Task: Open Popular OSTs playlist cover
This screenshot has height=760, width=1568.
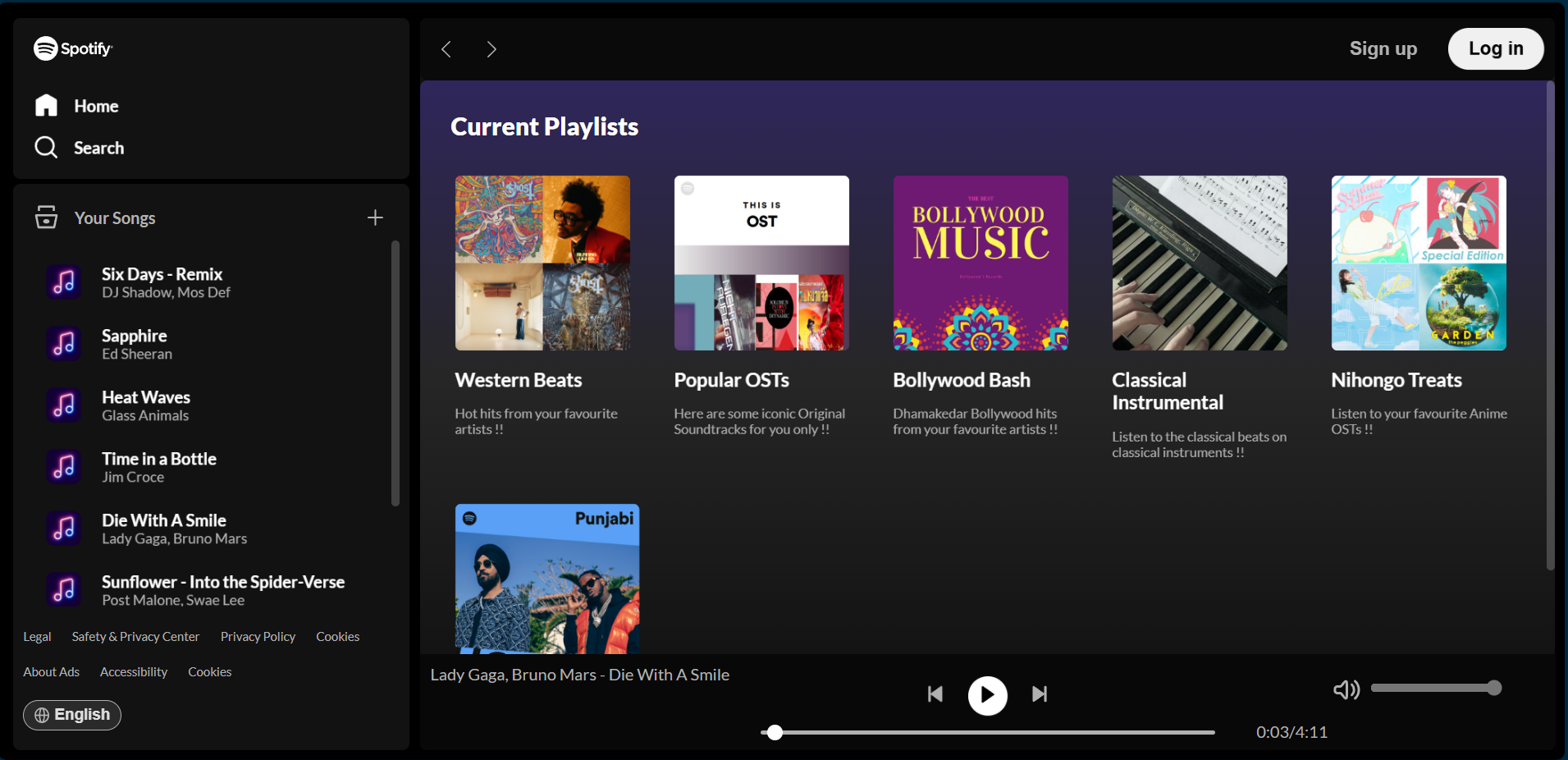Action: (x=761, y=263)
